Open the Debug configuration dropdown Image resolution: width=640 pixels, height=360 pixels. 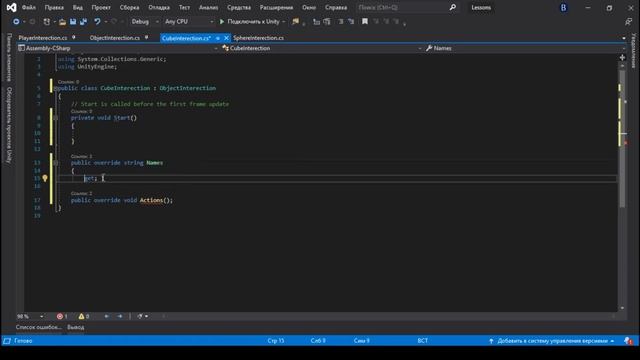click(144, 22)
